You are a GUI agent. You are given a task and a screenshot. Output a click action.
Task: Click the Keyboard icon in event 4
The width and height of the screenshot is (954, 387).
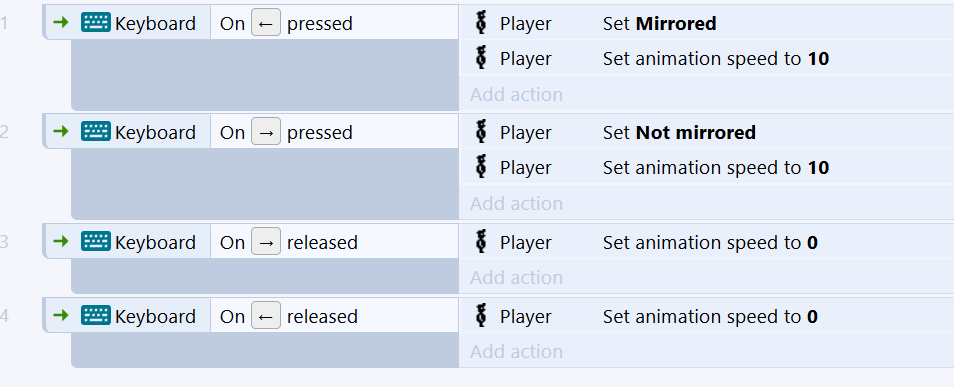[96, 316]
